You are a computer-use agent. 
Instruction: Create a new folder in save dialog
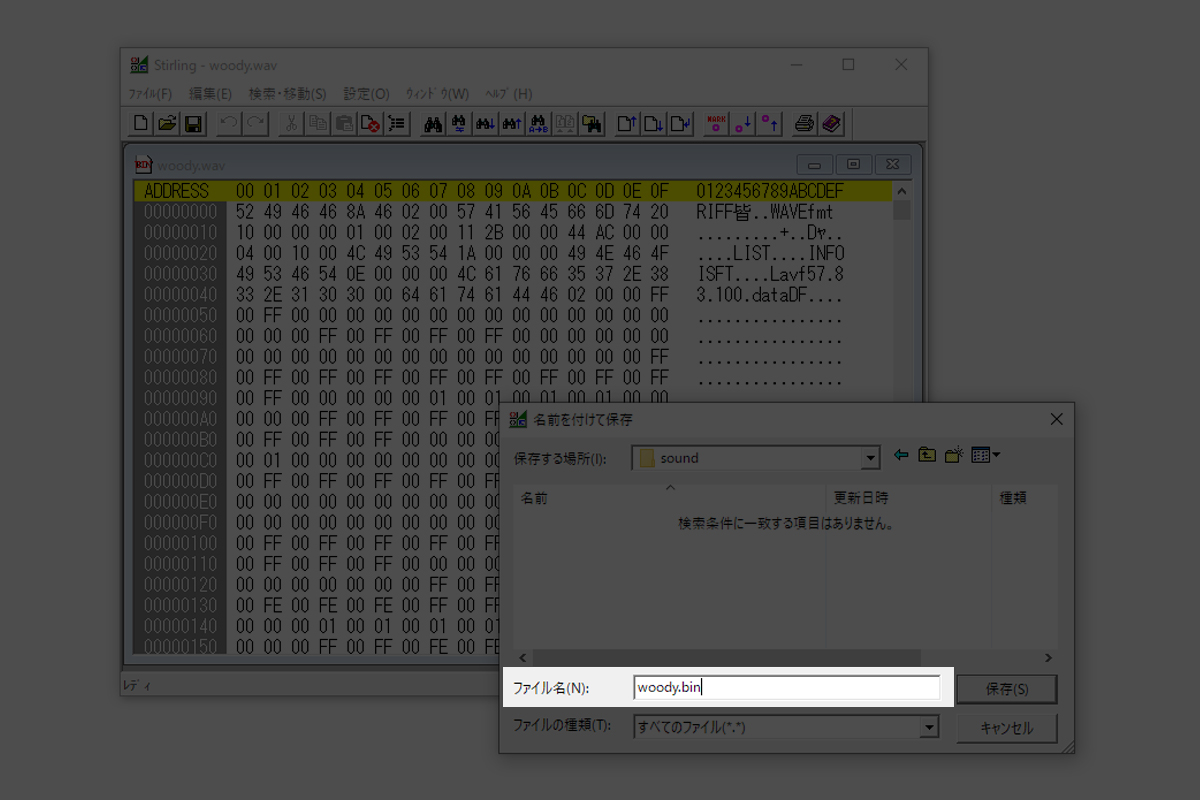tap(954, 456)
